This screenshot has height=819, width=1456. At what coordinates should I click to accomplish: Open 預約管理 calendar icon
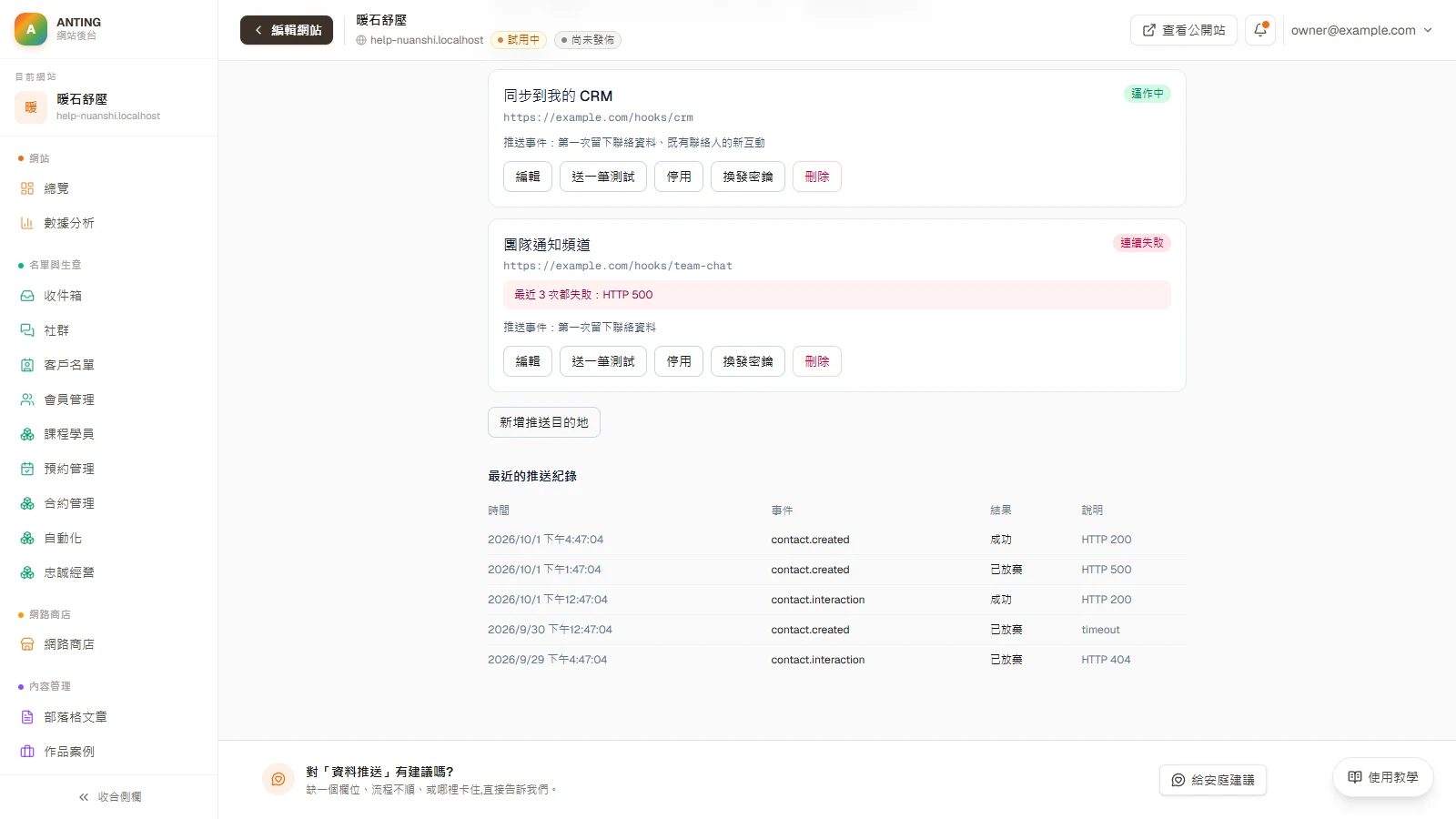pos(27,469)
